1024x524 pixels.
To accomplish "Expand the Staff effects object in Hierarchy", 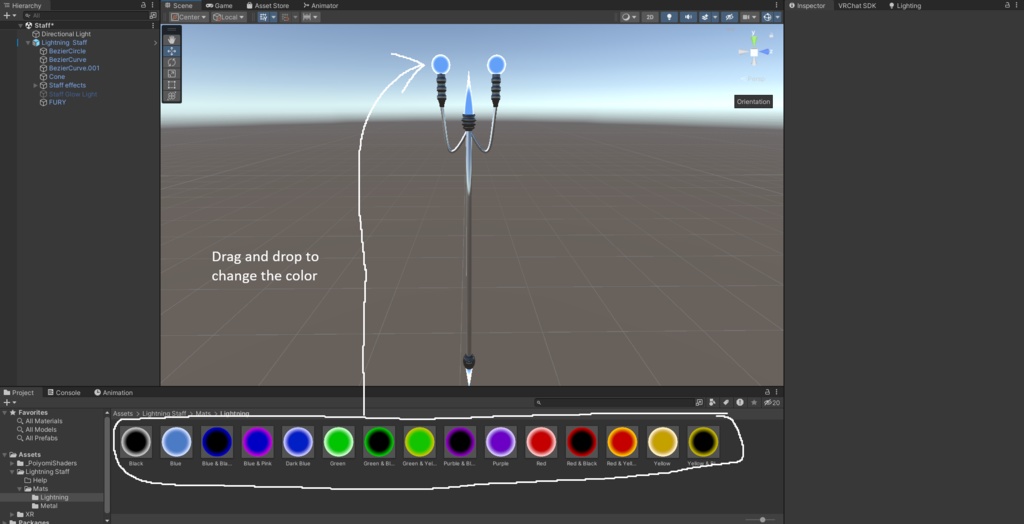I will (35, 86).
